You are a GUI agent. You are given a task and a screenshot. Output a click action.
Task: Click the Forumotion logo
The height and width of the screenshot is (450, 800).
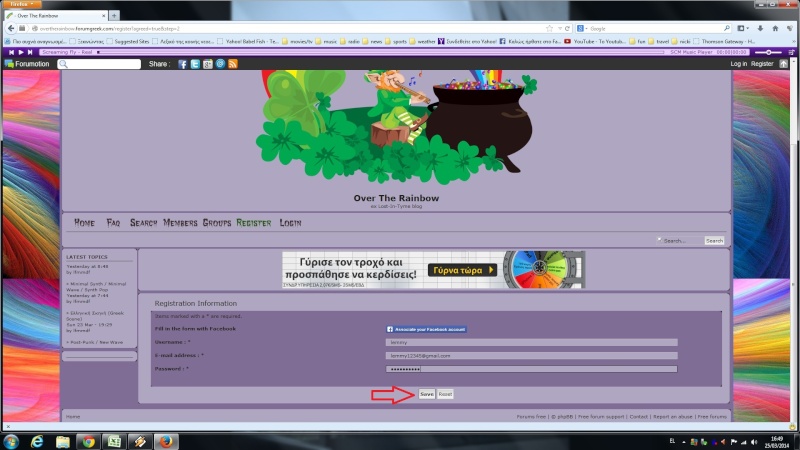(x=27, y=64)
